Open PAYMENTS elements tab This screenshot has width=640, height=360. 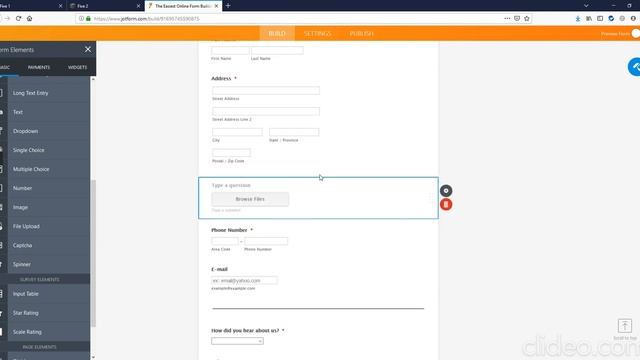click(39, 67)
